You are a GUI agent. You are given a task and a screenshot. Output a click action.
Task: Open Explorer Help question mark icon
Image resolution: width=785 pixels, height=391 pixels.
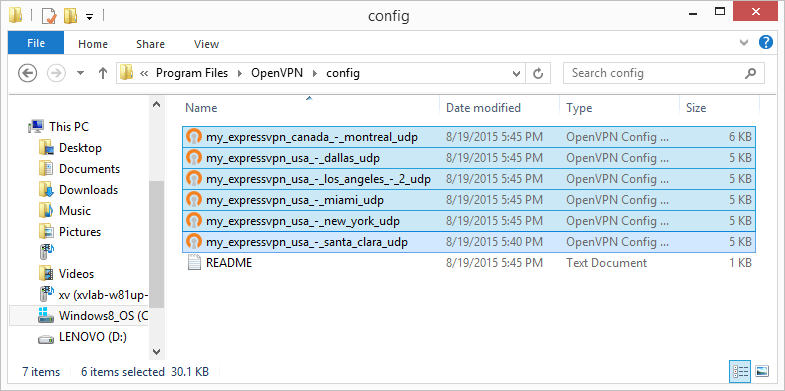tap(765, 42)
